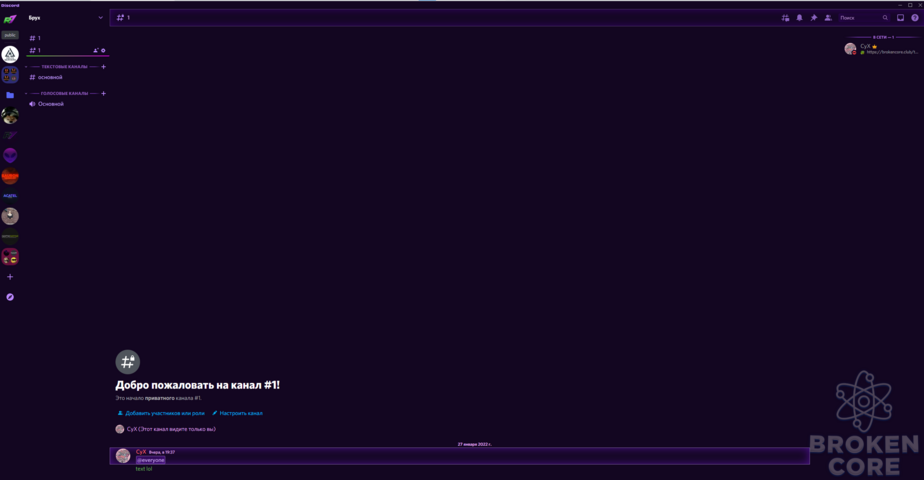Click the red CyX username in the message
The height and width of the screenshot is (480, 924).
click(x=141, y=452)
